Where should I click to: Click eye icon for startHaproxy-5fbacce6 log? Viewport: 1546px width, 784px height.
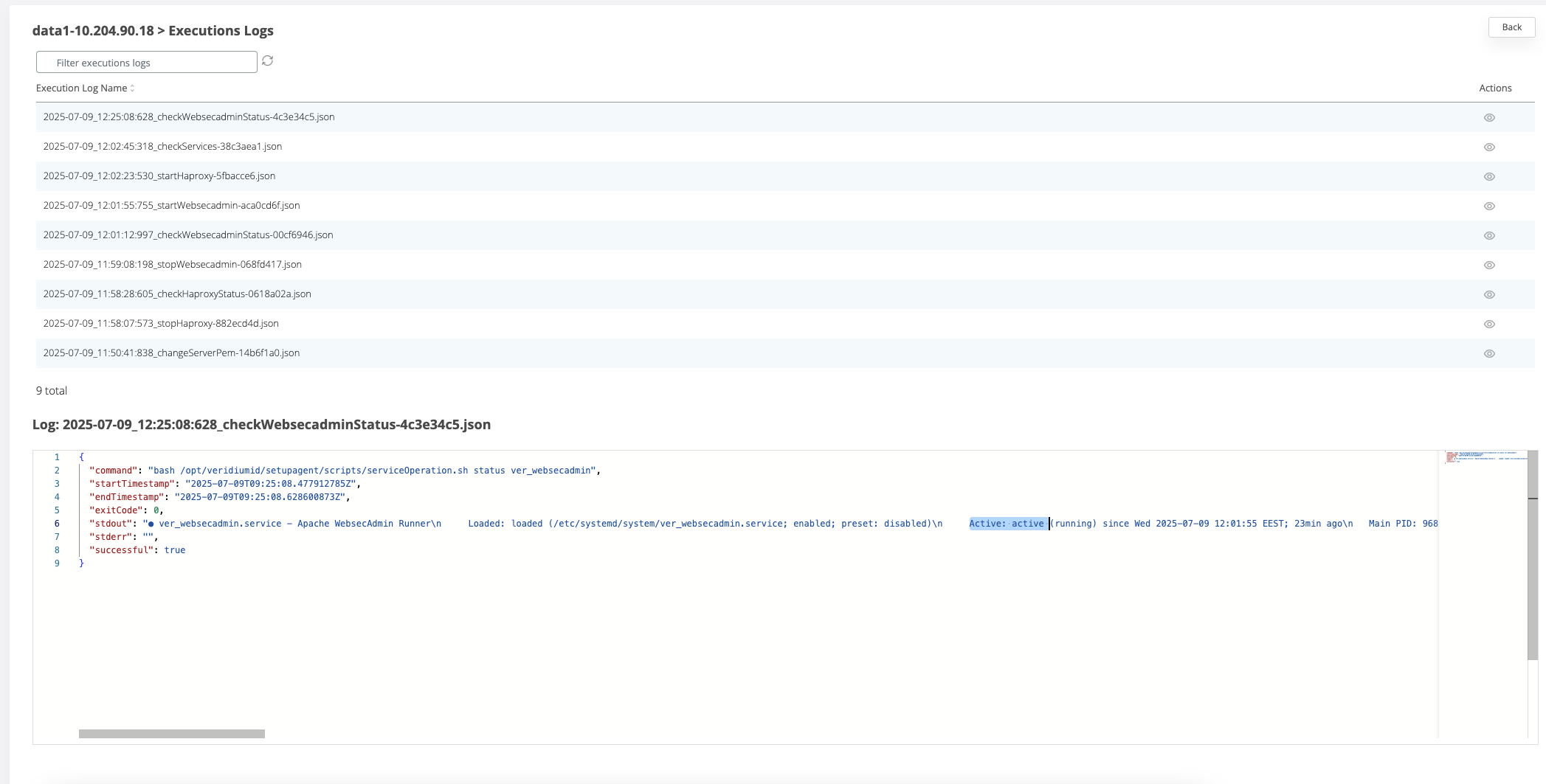[x=1489, y=177]
